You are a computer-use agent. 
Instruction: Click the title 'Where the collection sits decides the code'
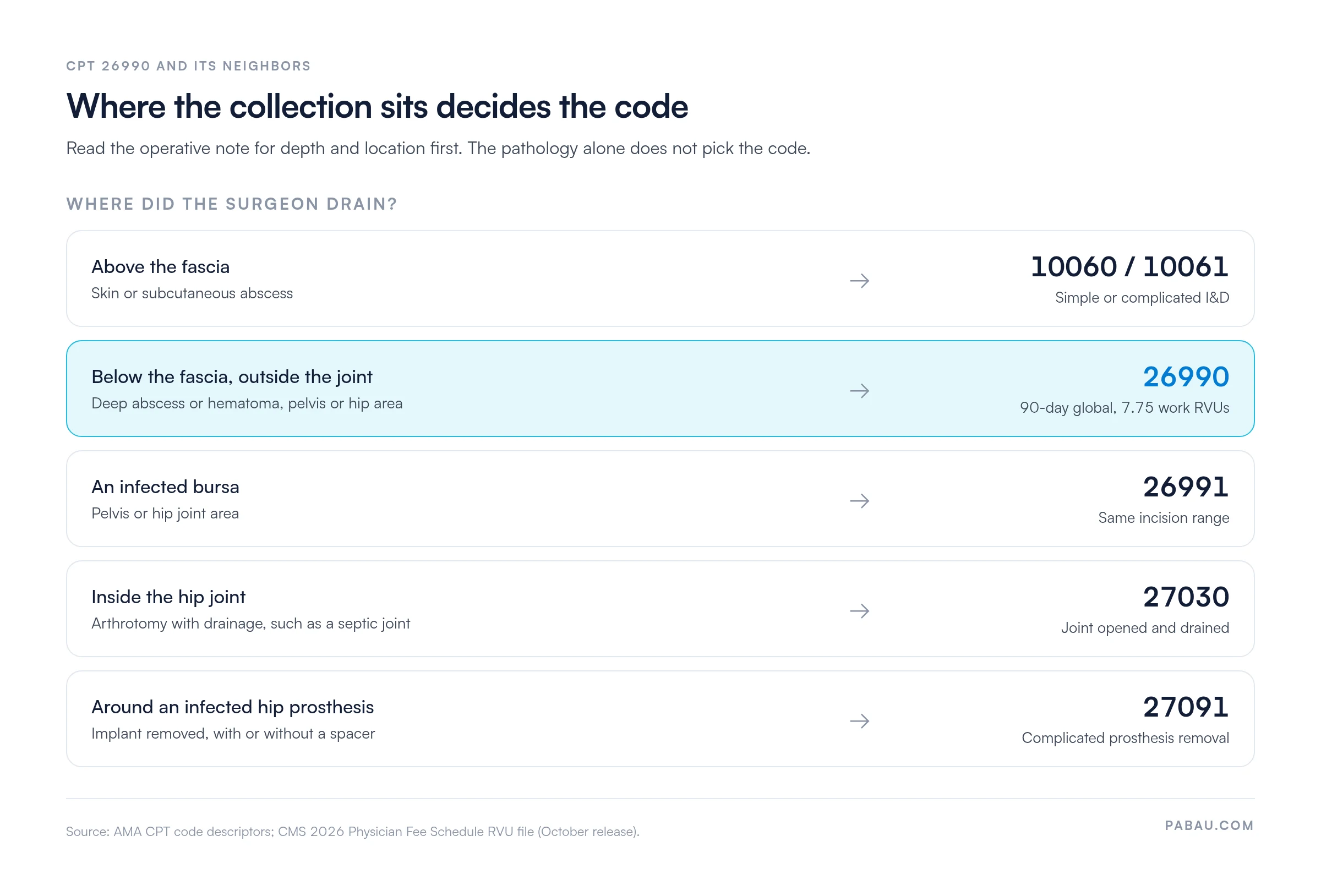[x=377, y=106]
